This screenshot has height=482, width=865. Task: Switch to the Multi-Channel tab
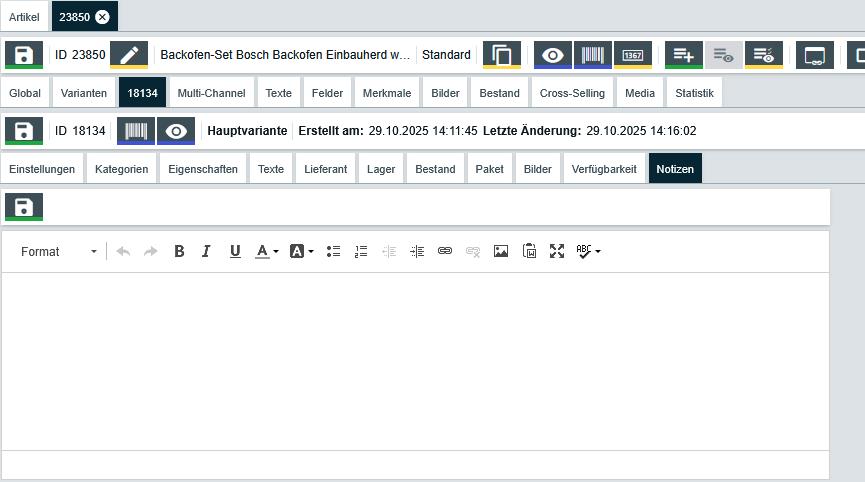point(211,93)
